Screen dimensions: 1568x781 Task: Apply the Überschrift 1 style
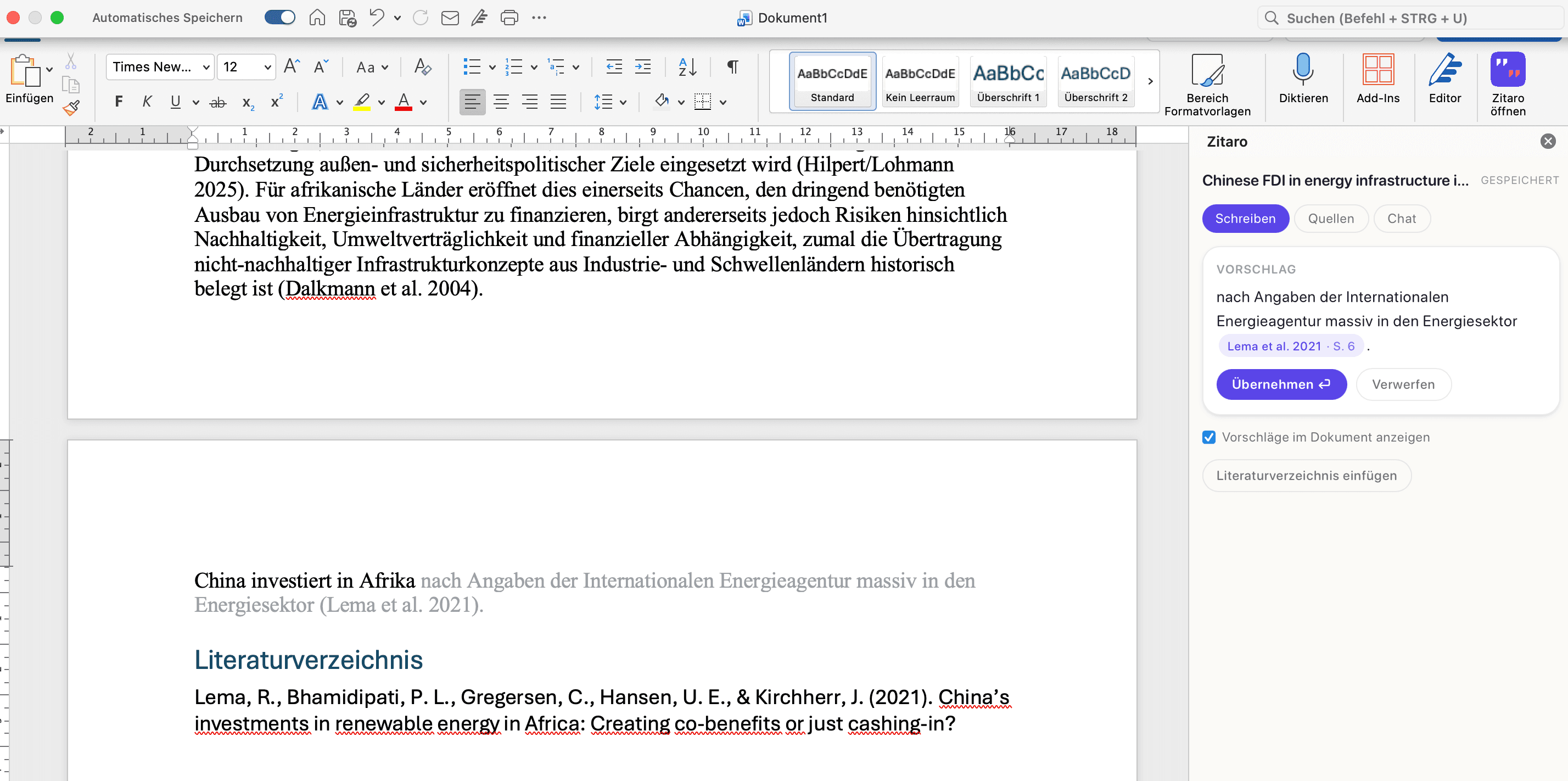tap(1008, 82)
